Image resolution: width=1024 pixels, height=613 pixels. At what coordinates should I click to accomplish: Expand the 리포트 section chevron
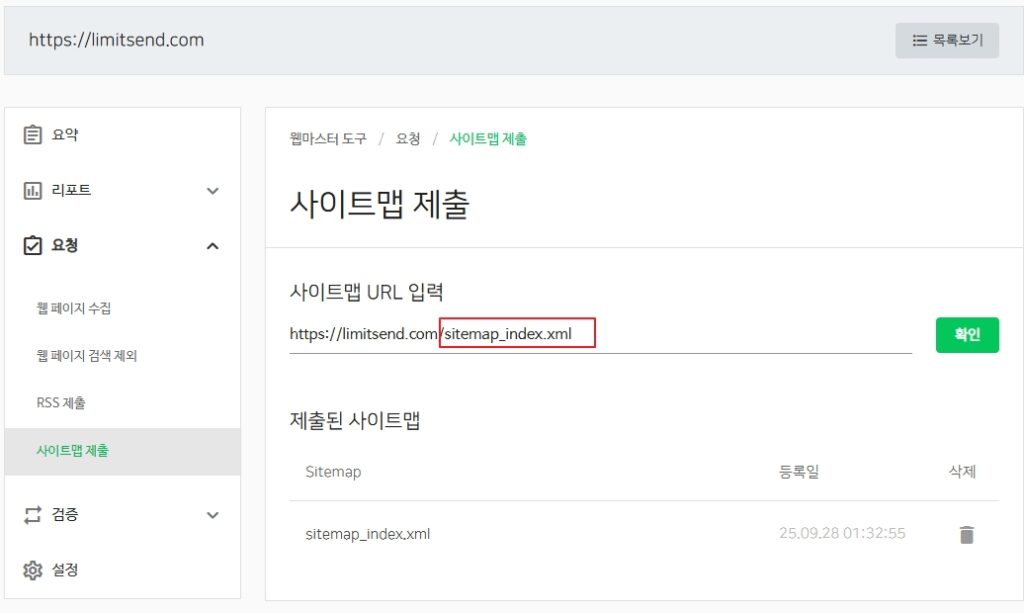(212, 191)
